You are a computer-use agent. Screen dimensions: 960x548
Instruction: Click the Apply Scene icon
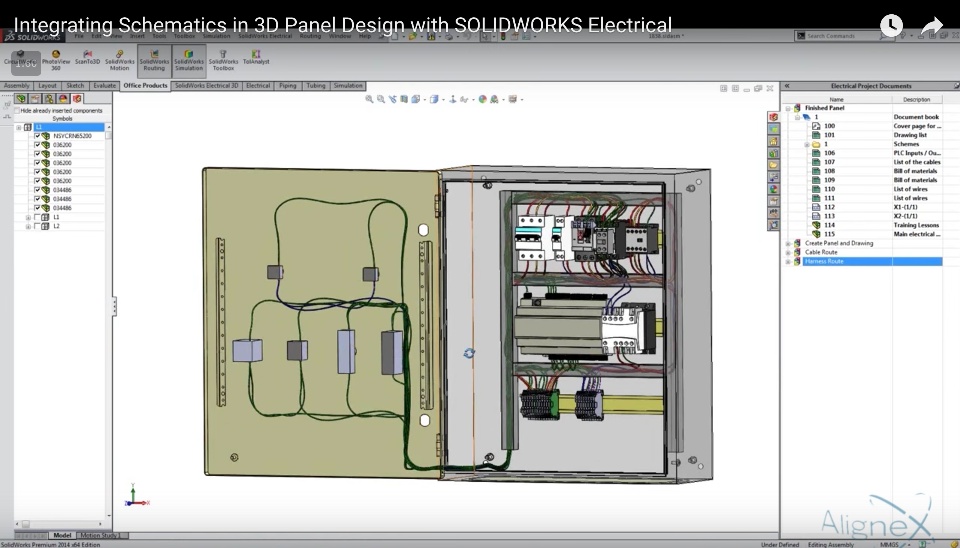coord(494,99)
